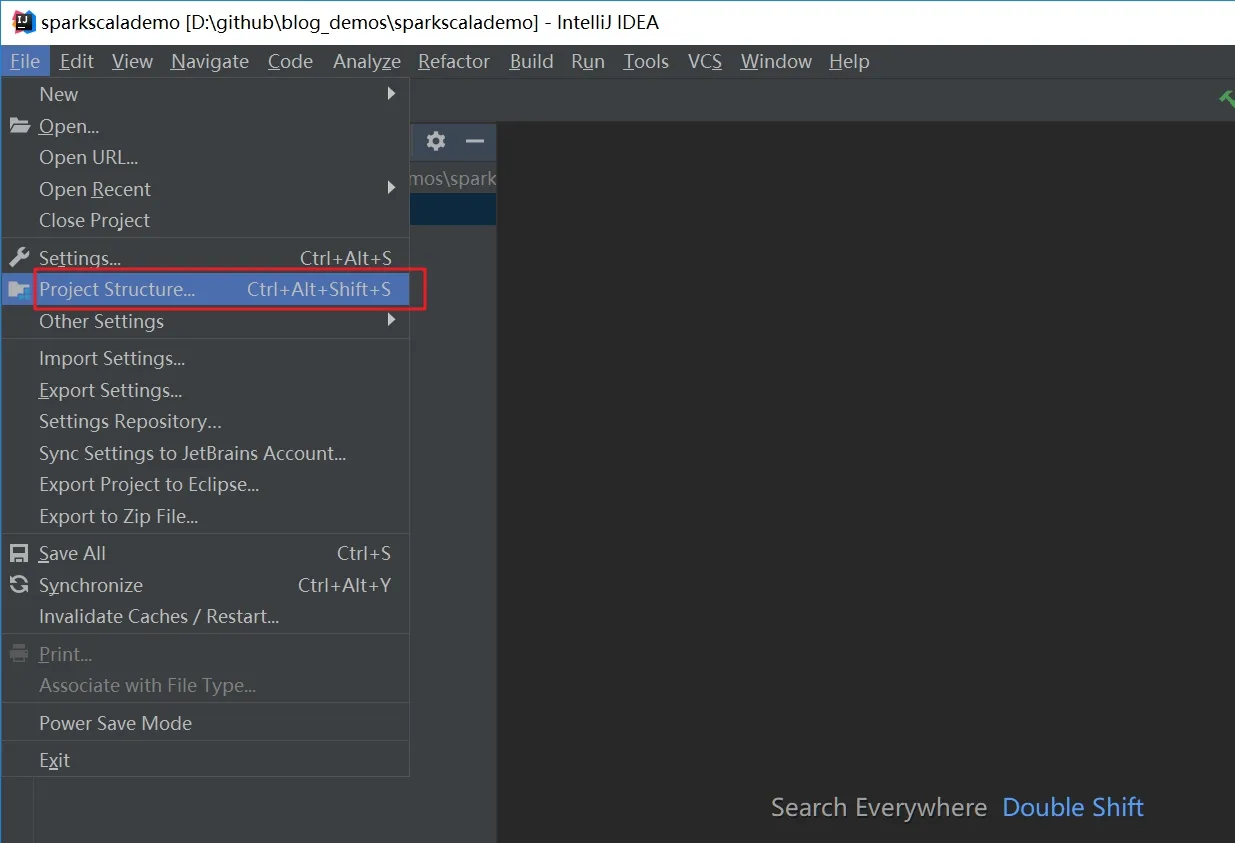Click the Synchronize refresh arrows icon
1235x843 pixels.
pos(19,585)
